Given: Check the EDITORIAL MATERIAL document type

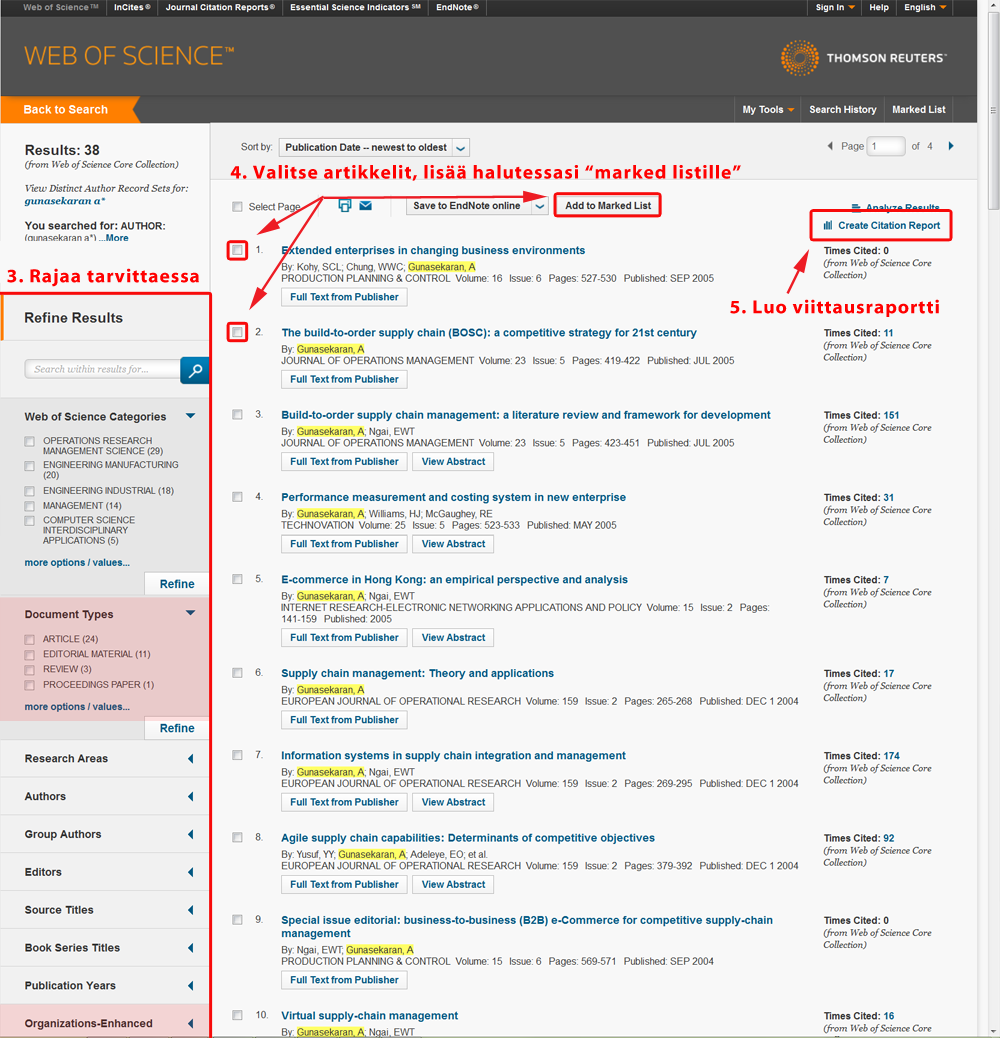Looking at the screenshot, I should (x=29, y=655).
